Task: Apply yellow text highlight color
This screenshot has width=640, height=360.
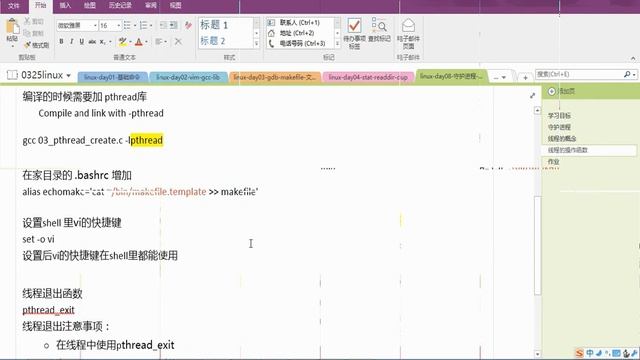Action: (122, 41)
